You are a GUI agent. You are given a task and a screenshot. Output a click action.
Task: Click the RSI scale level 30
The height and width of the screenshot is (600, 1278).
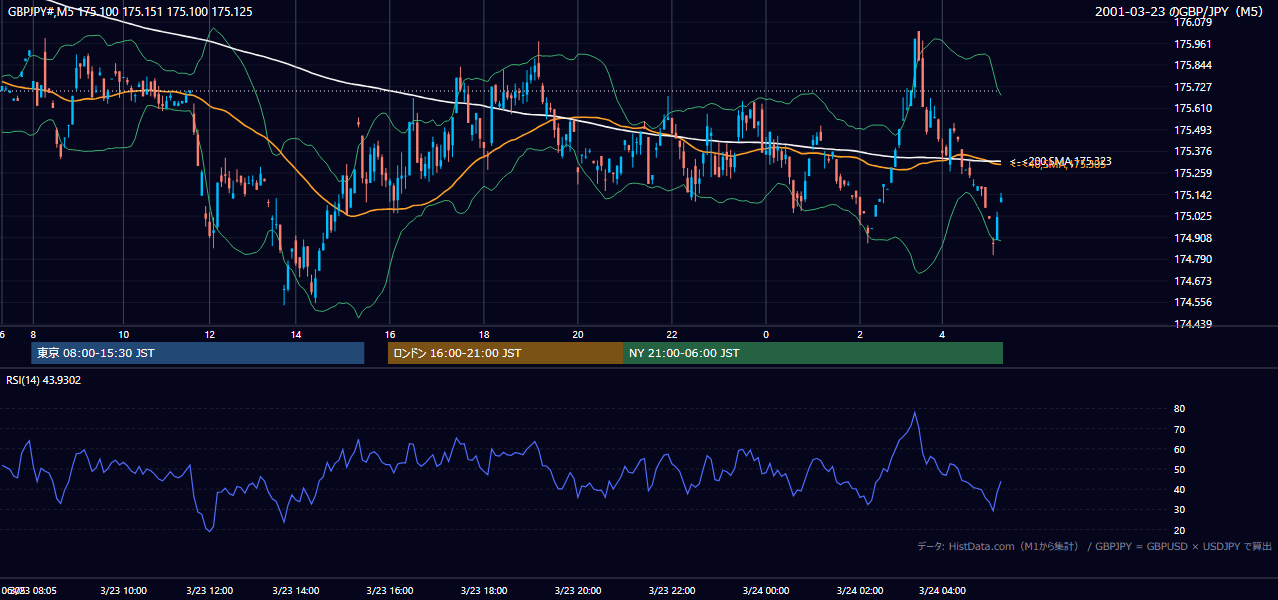point(1180,509)
